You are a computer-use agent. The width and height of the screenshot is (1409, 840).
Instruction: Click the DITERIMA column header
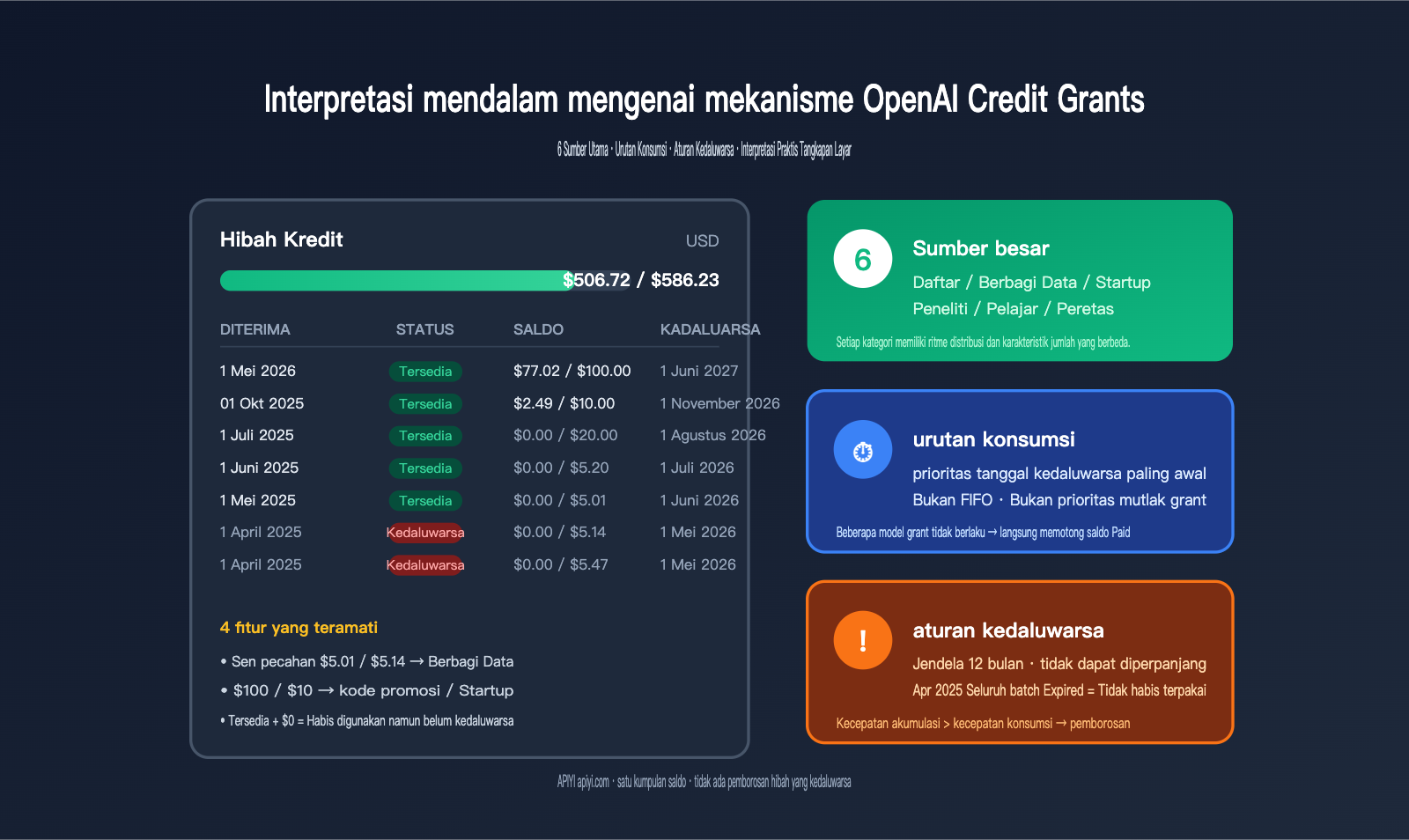pos(255,329)
